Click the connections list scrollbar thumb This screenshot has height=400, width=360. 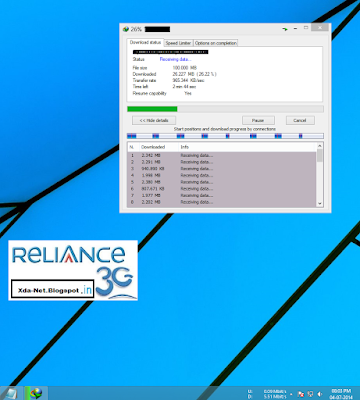coord(320,156)
